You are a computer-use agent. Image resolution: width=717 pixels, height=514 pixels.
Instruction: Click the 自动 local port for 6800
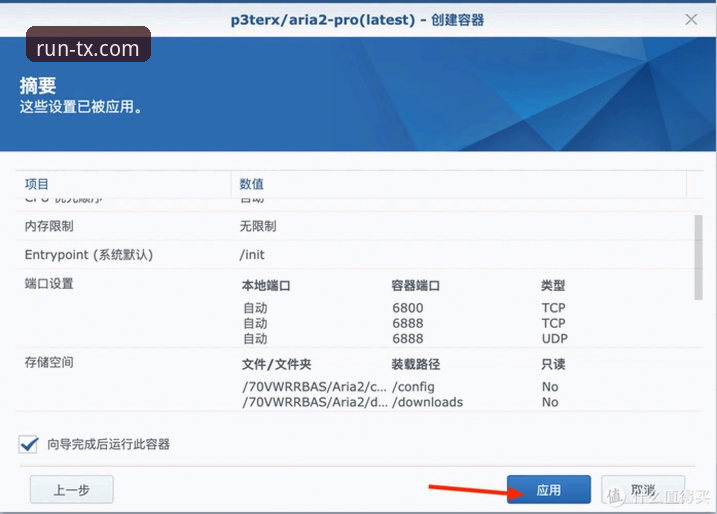(x=255, y=308)
